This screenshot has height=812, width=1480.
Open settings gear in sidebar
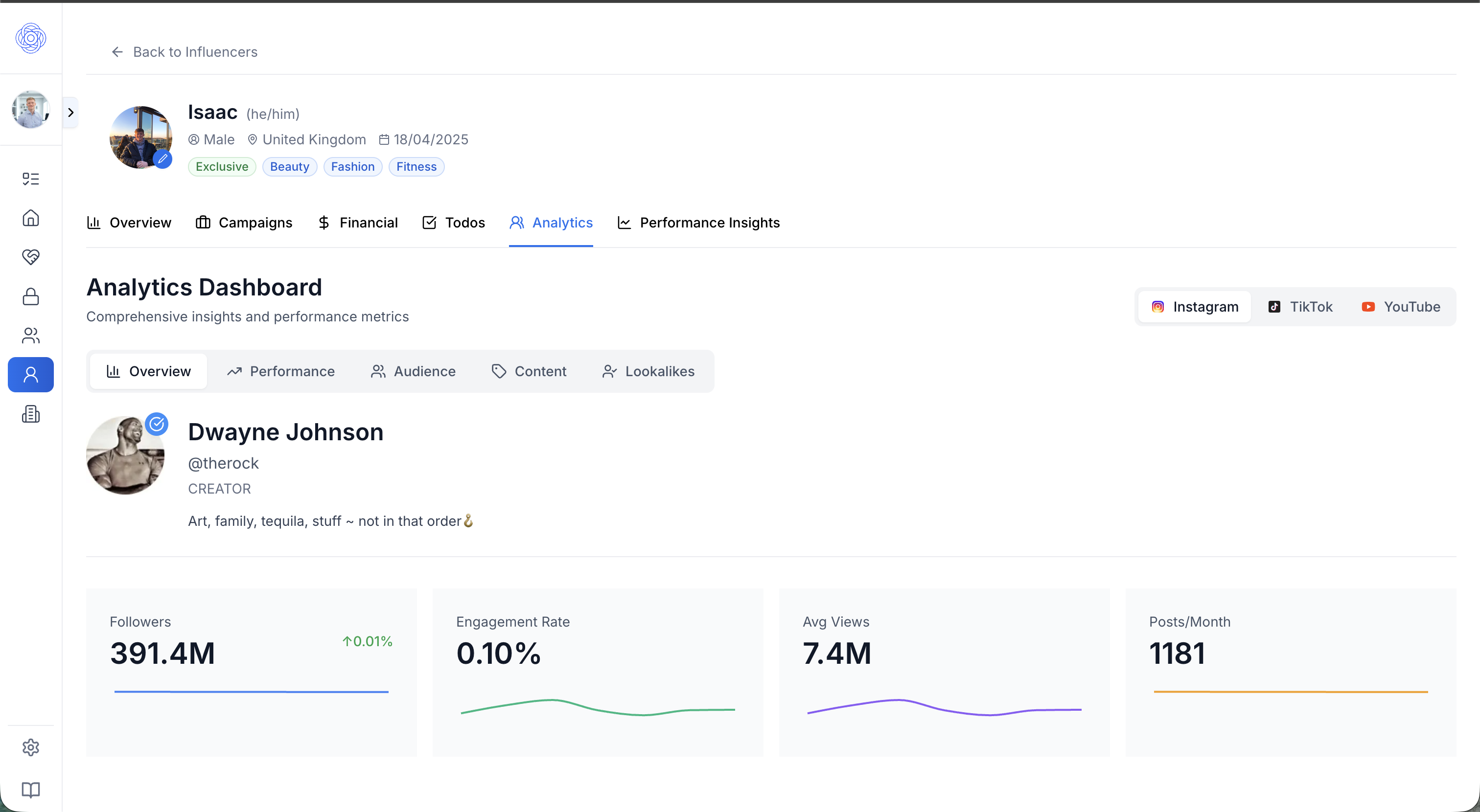click(x=30, y=747)
